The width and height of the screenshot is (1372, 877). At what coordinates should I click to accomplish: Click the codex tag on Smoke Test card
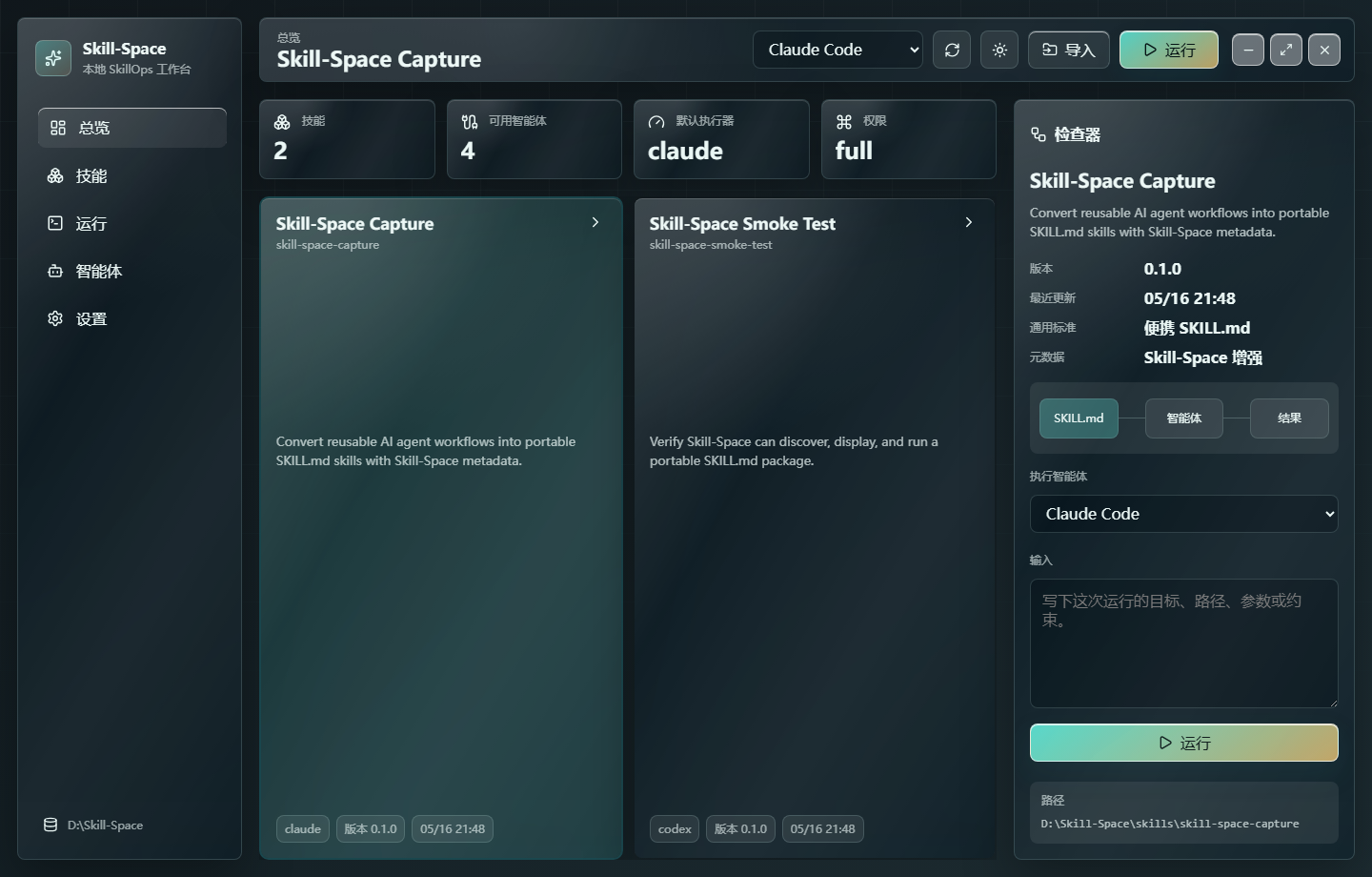[x=675, y=829]
